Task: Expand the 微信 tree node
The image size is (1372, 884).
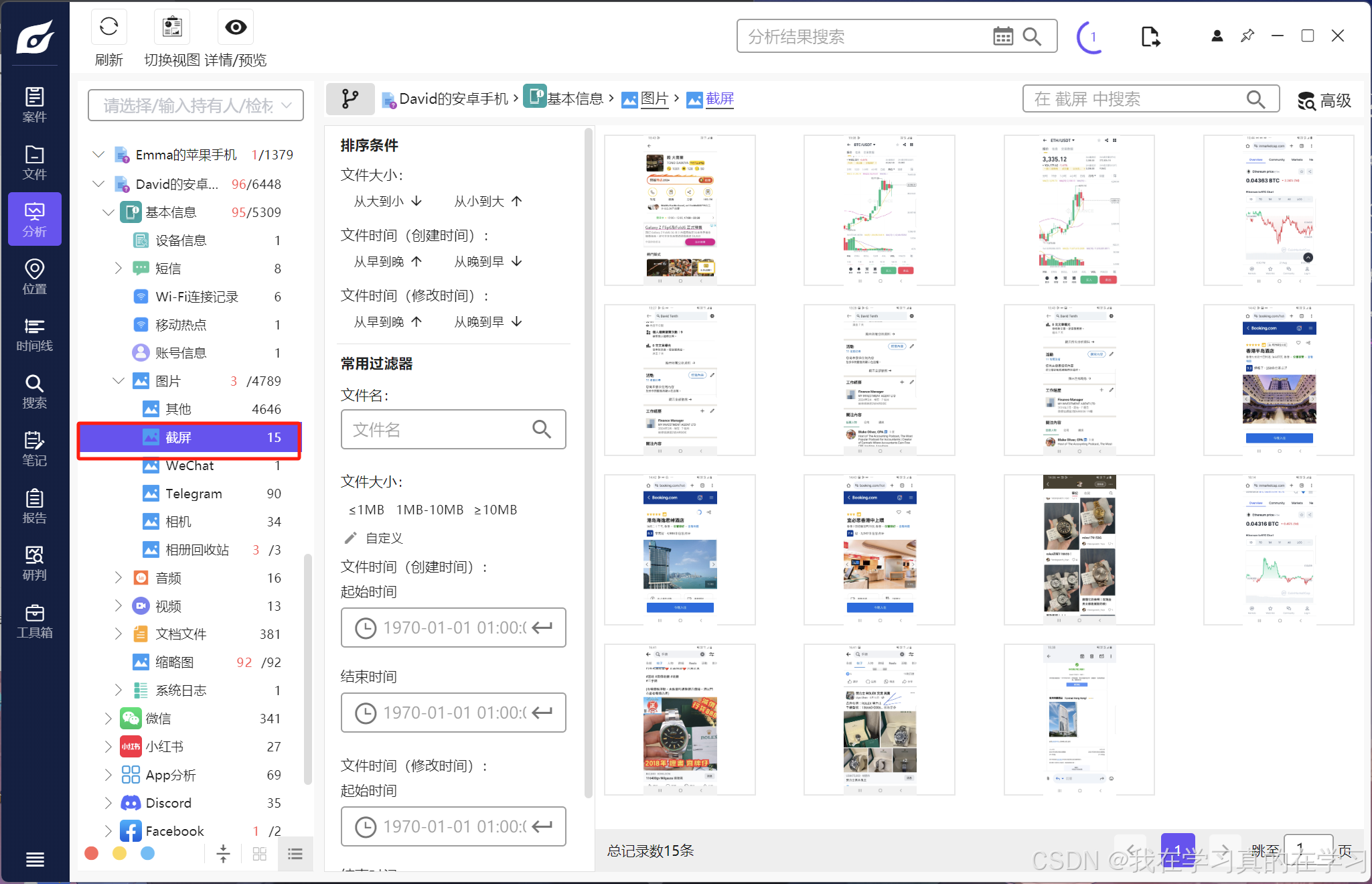Action: coord(108,719)
